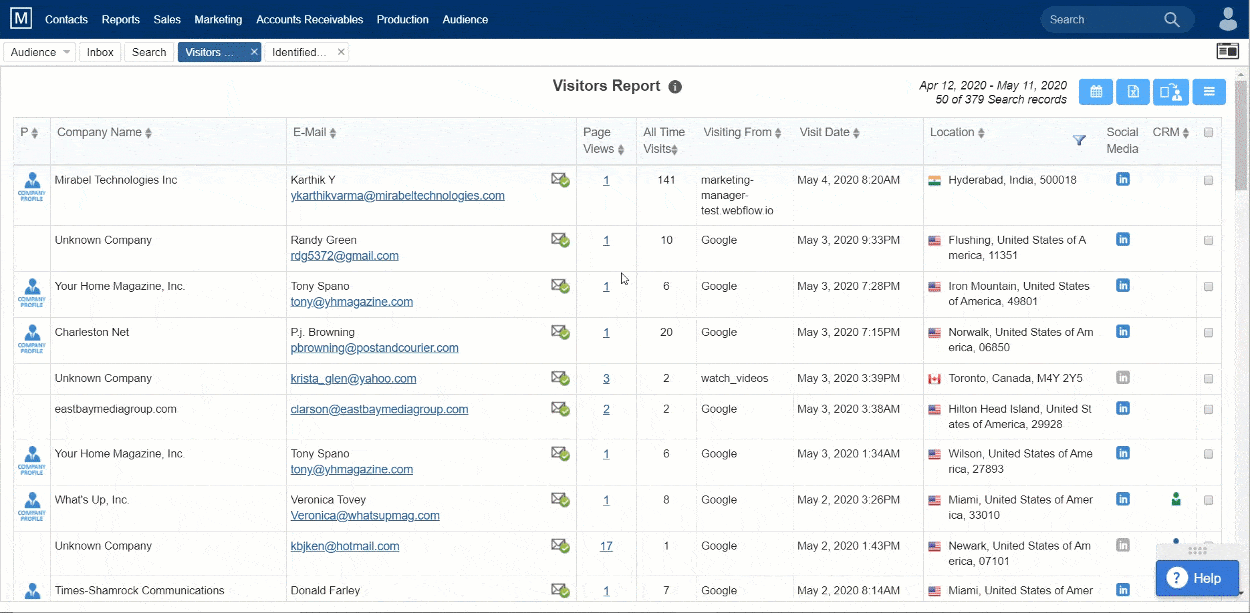Open LinkedIn icon for Flushing row
The height and width of the screenshot is (613, 1250).
coord(1123,239)
